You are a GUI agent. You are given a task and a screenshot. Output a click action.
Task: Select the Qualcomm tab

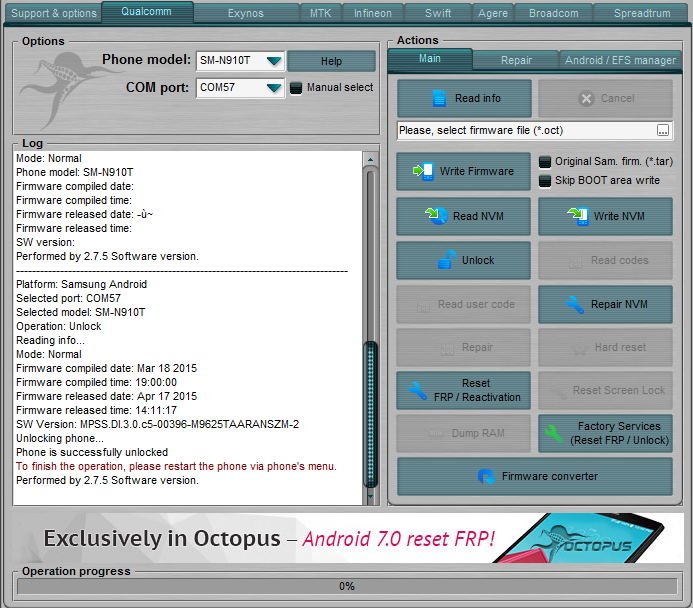pos(147,11)
